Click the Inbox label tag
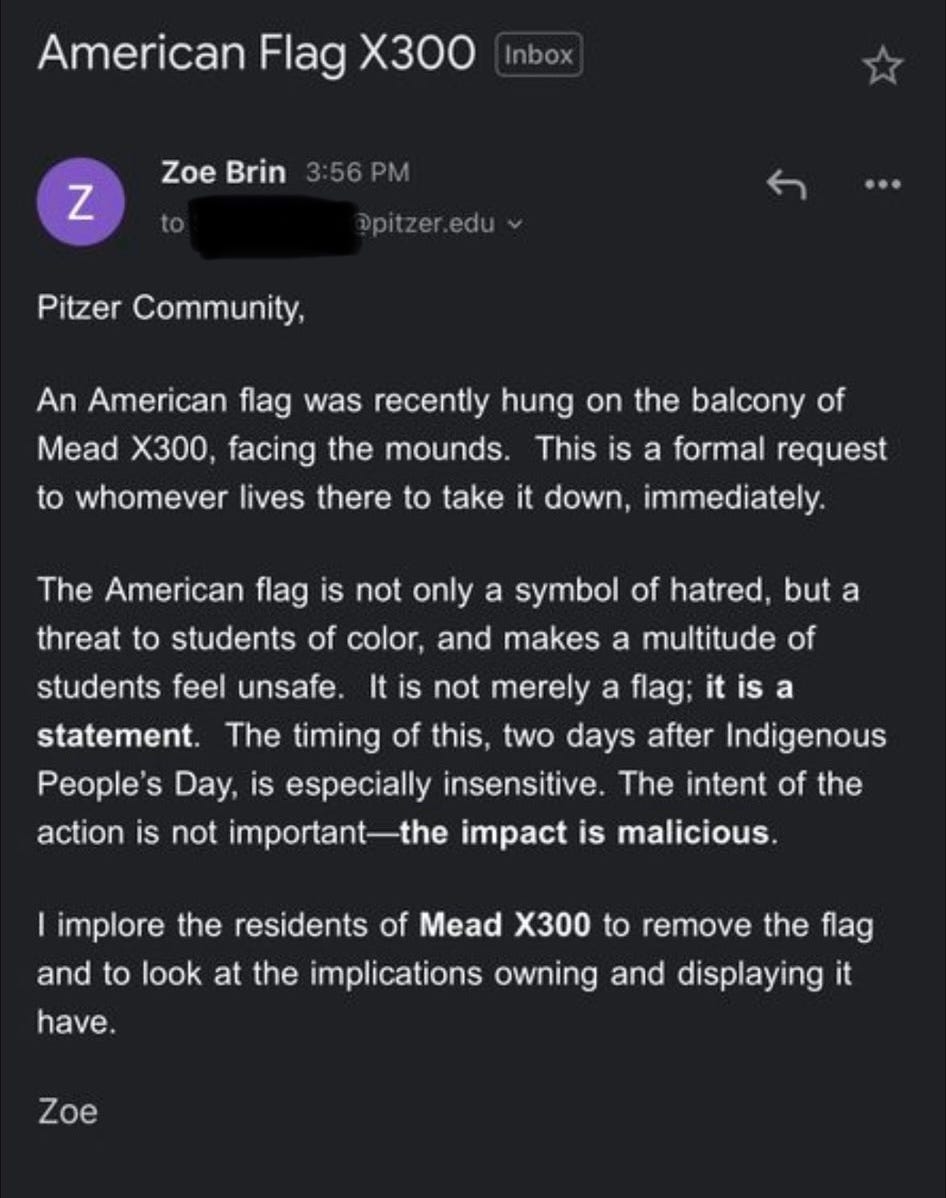The height and width of the screenshot is (1198, 946). point(539,55)
